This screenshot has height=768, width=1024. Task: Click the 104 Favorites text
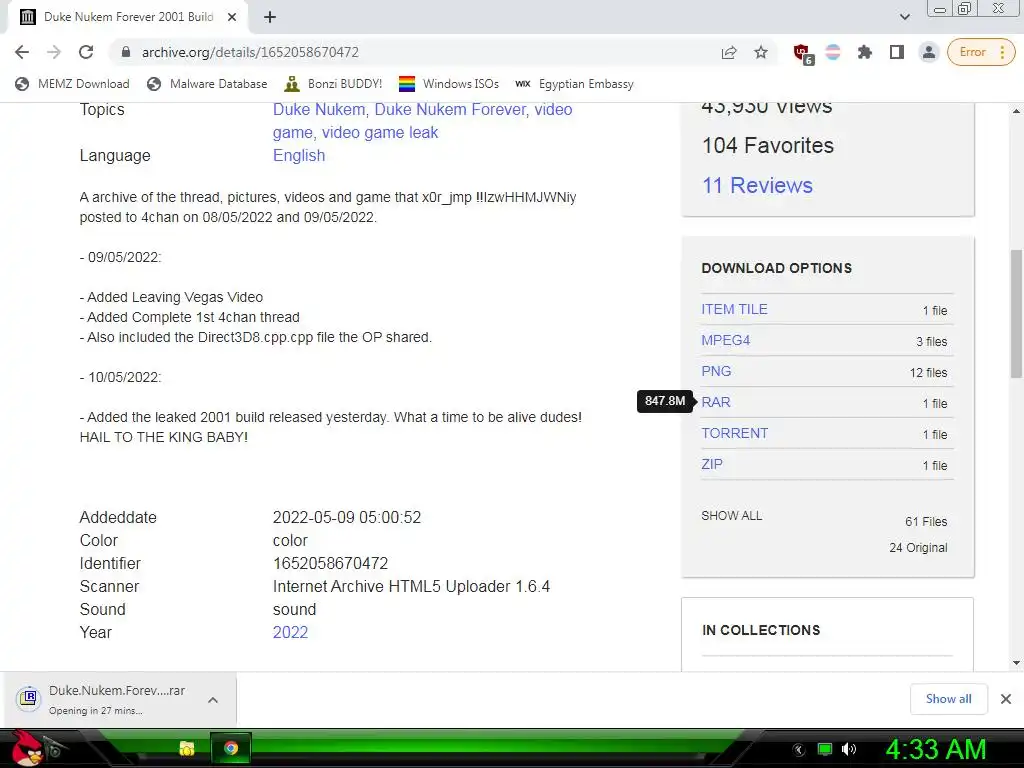[x=768, y=146]
